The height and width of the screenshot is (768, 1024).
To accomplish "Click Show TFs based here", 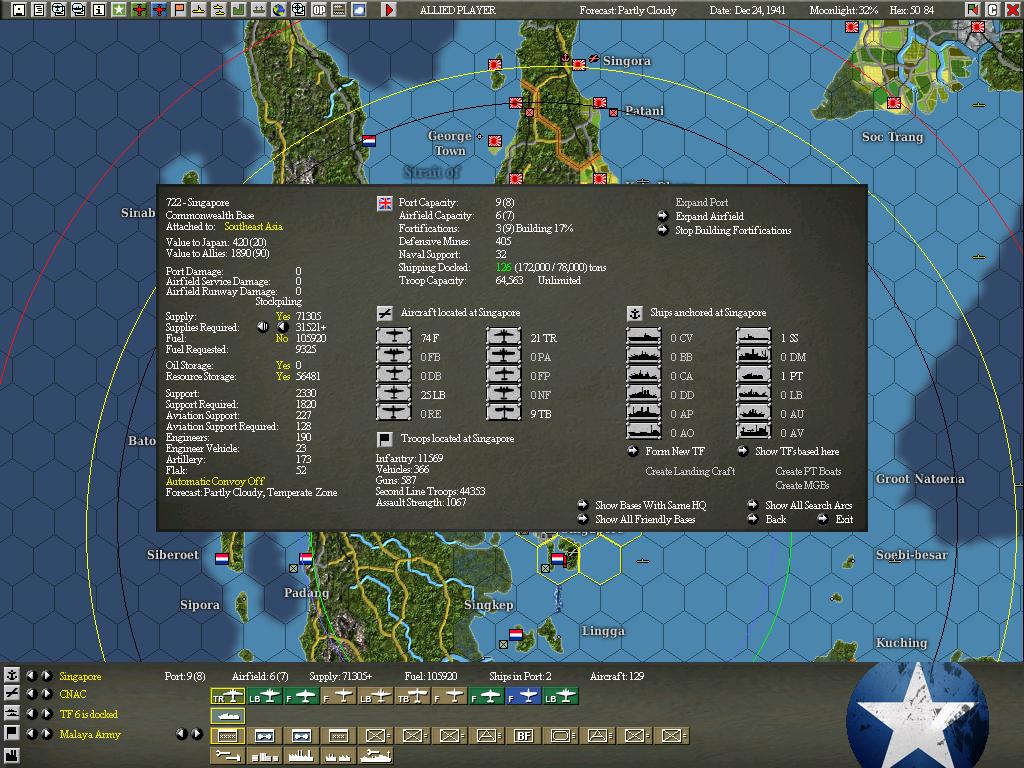I will 797,451.
